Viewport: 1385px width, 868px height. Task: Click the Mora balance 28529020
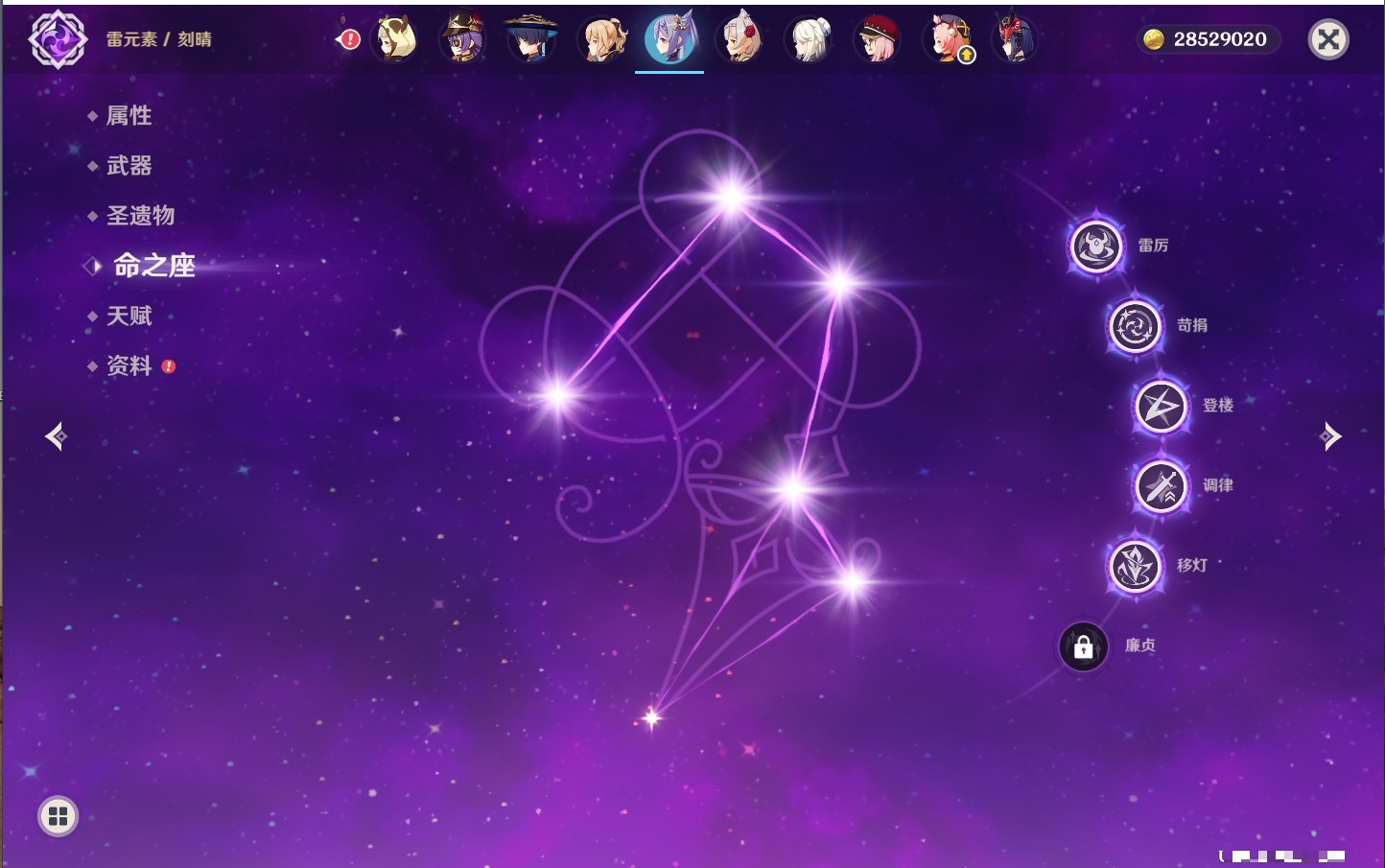pos(1208,39)
